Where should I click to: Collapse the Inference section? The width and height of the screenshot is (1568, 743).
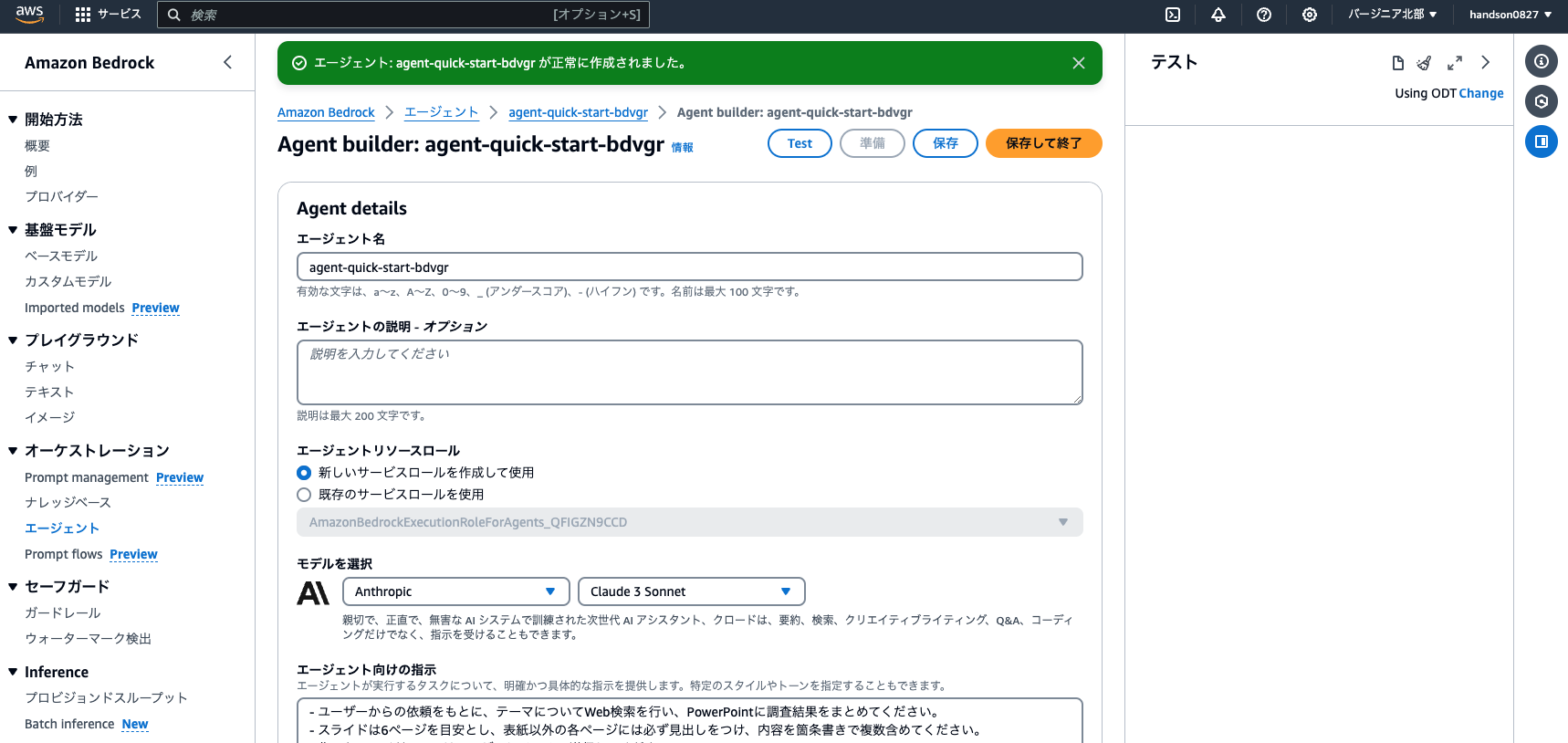13,672
